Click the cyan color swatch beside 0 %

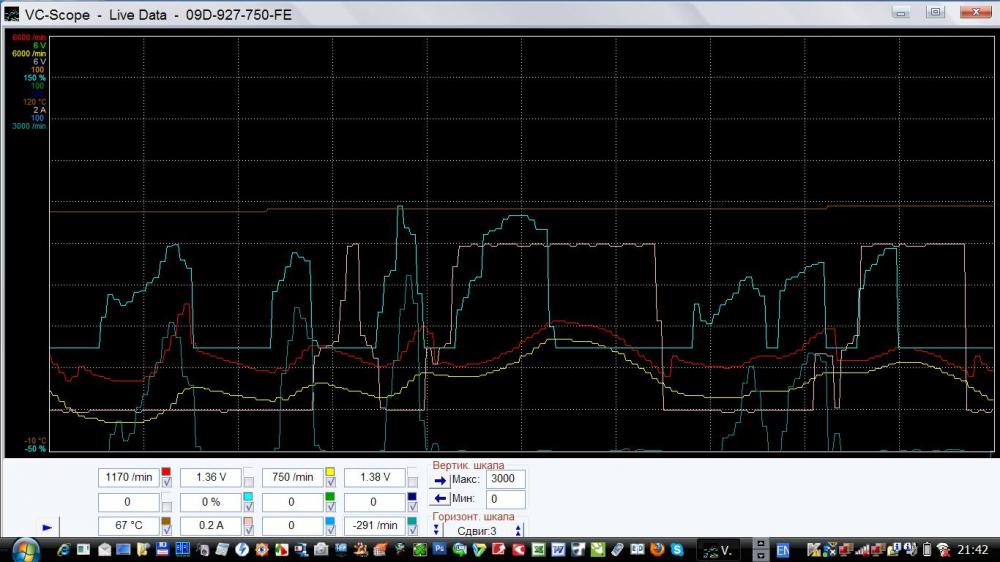pos(249,496)
